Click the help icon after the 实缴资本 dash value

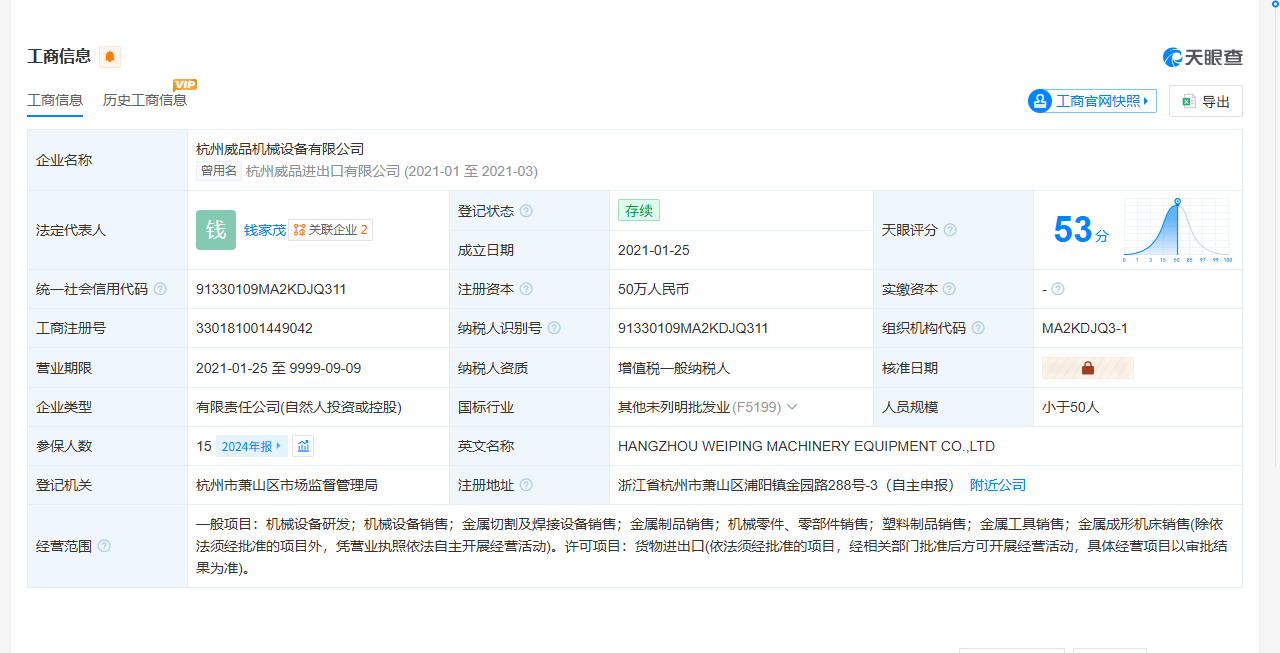[1058, 289]
